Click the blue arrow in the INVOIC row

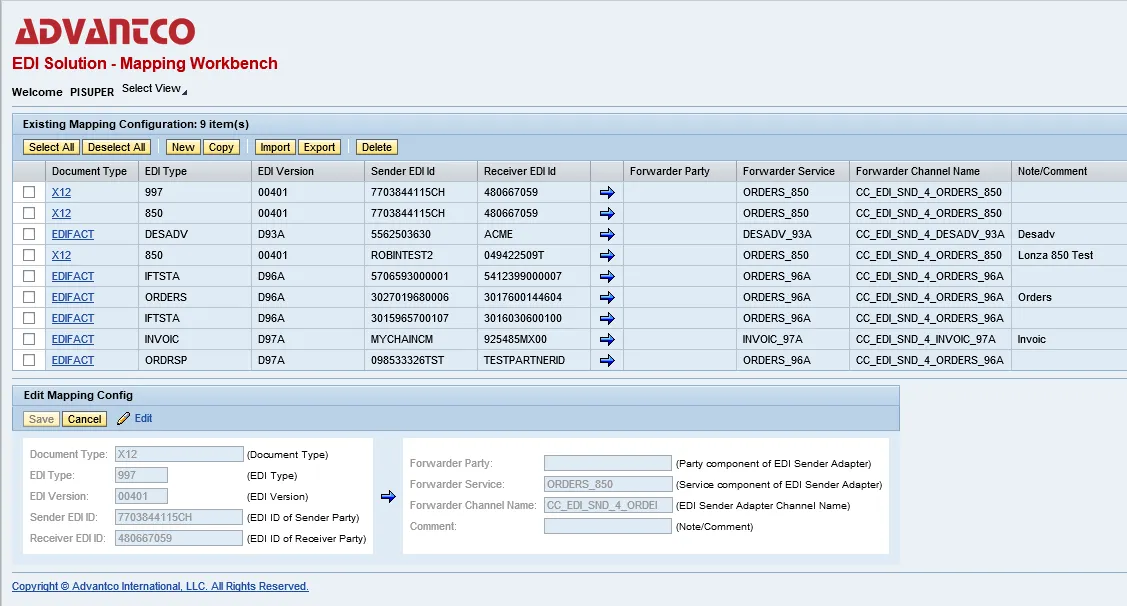(x=607, y=339)
